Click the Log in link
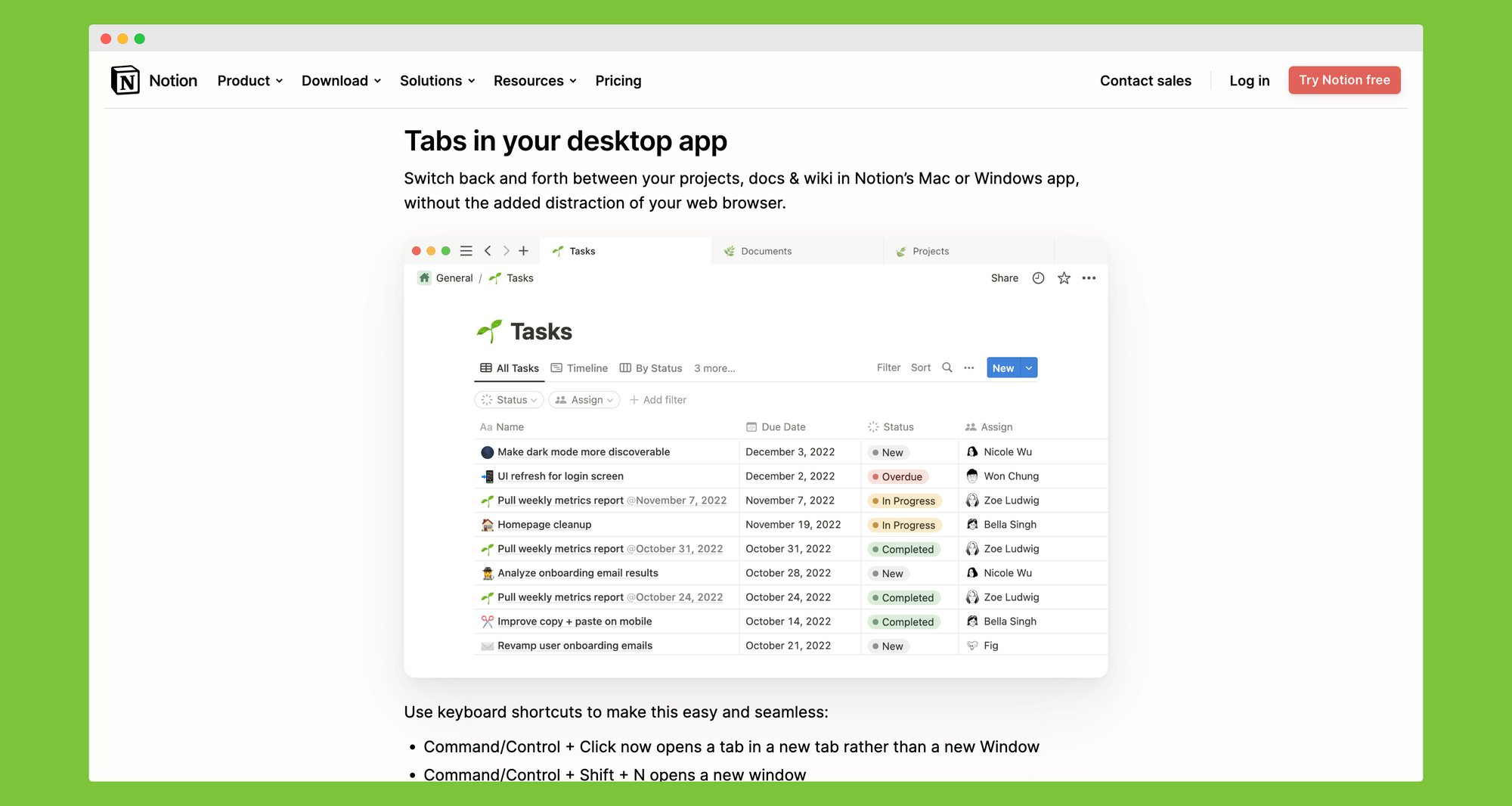The image size is (1512, 806). click(1249, 81)
